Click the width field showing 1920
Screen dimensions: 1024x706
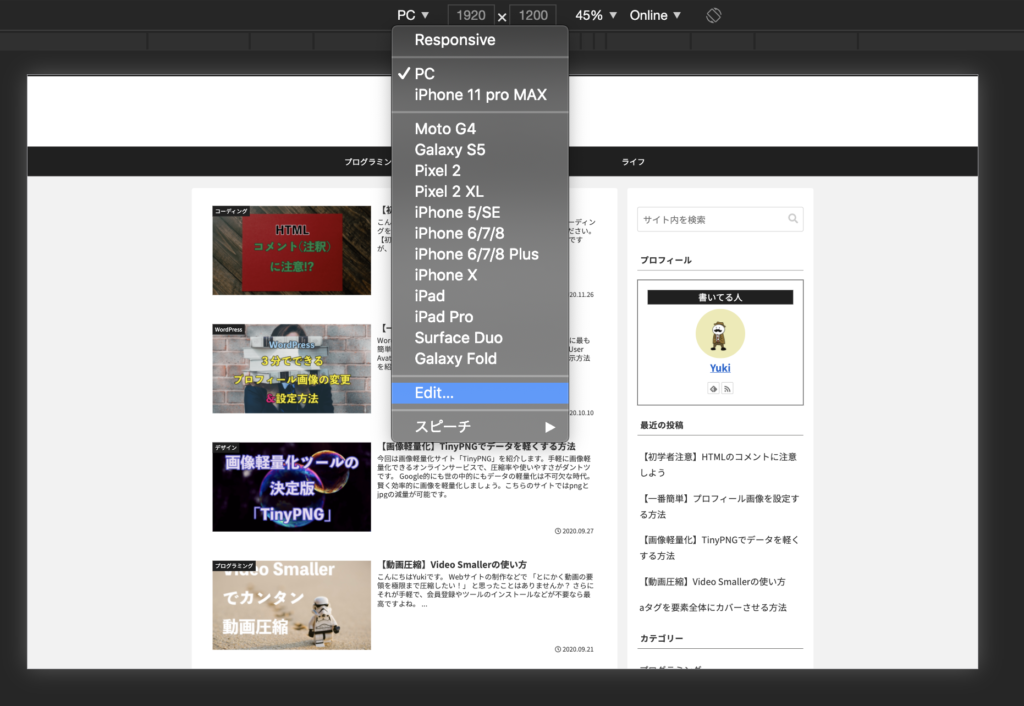coord(470,15)
